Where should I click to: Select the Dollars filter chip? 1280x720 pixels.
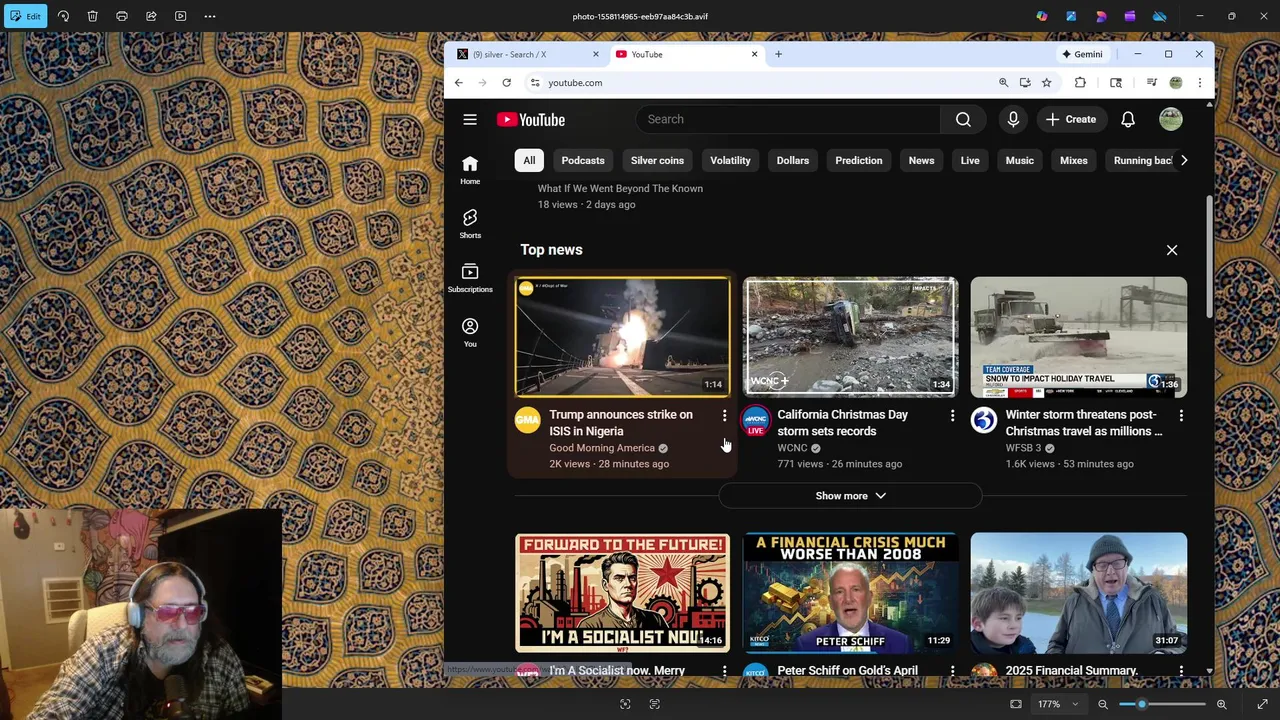[793, 161]
